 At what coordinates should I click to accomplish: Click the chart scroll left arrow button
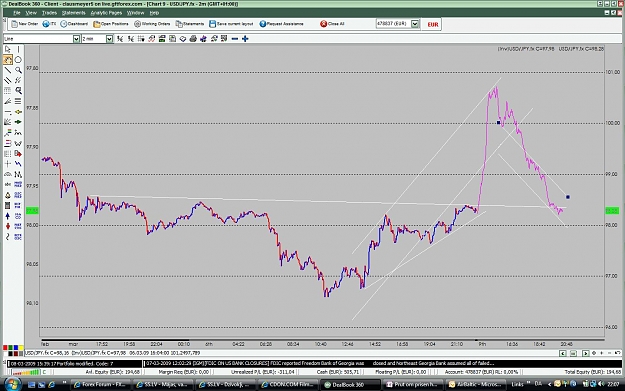point(563,353)
